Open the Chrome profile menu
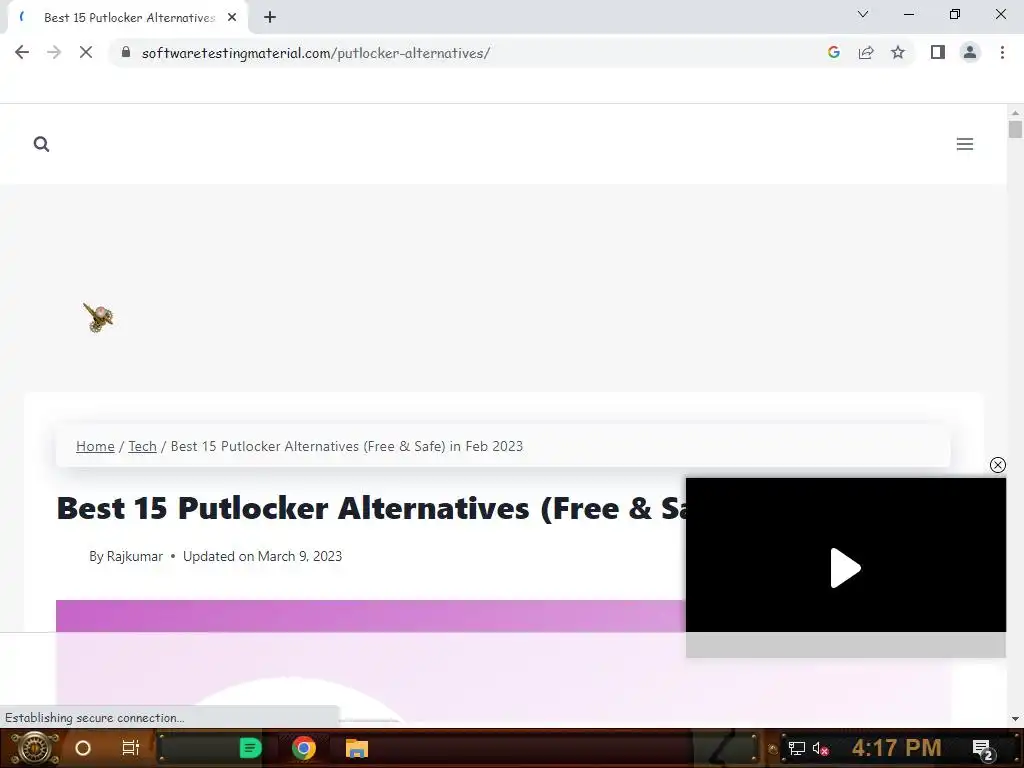The height and width of the screenshot is (768, 1024). (x=970, y=52)
